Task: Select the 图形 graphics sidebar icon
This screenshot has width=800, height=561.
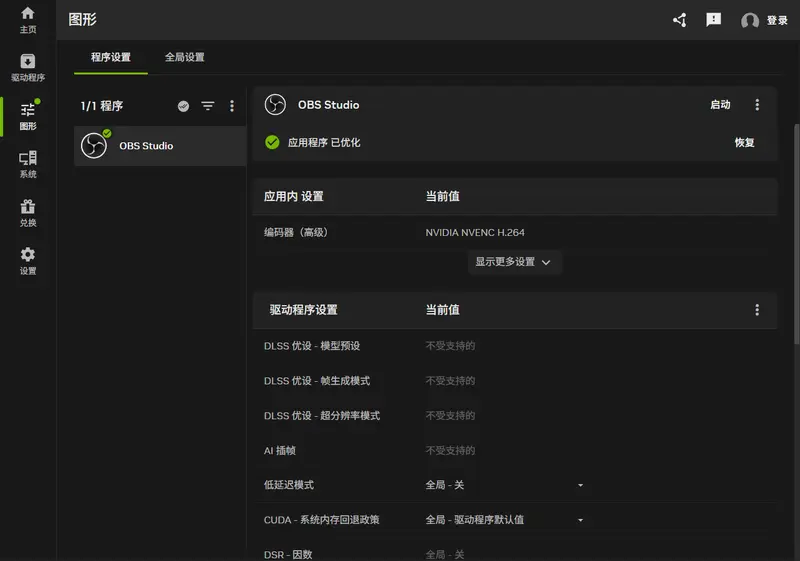Action: (28, 116)
